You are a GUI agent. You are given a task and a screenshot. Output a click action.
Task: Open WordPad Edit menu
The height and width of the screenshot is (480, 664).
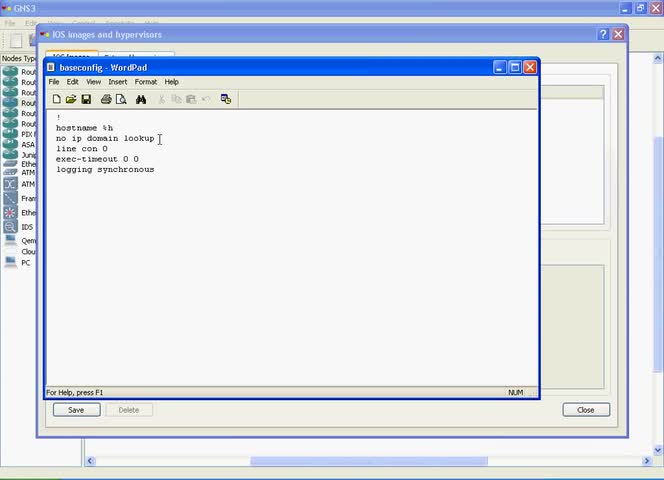coord(72,82)
